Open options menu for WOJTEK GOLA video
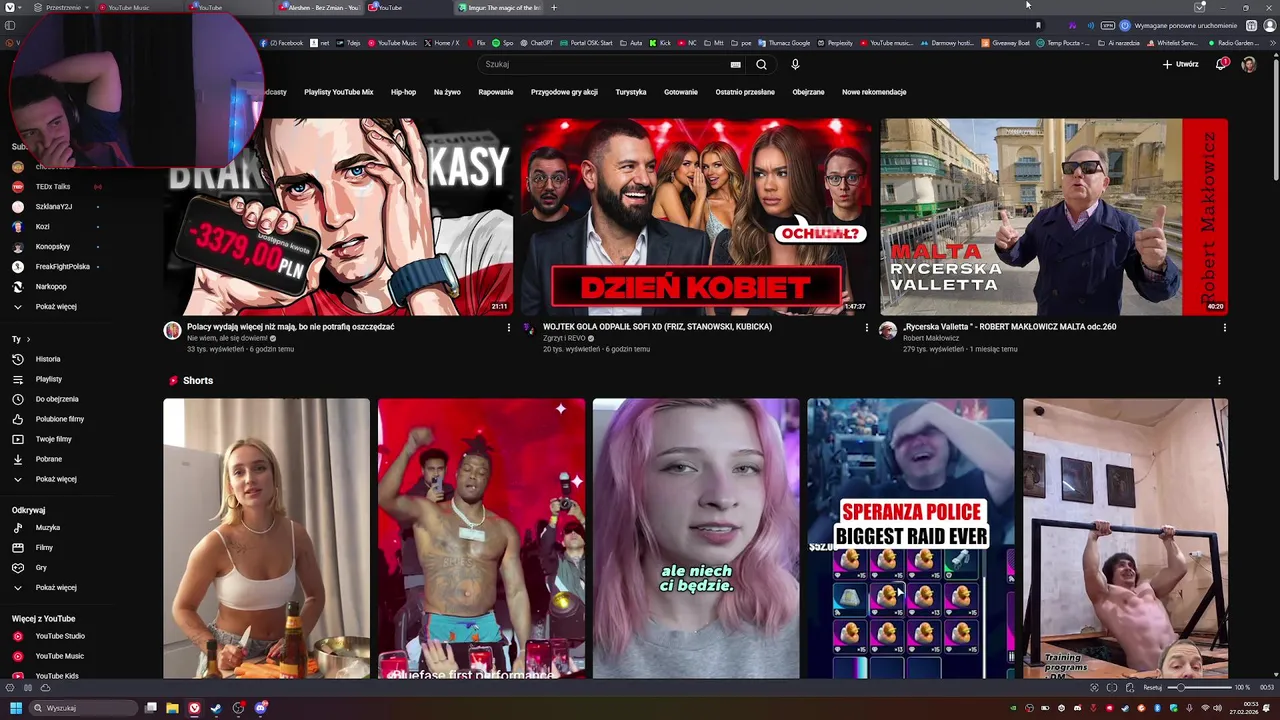The height and width of the screenshot is (720, 1280). pyautogui.click(x=866, y=327)
